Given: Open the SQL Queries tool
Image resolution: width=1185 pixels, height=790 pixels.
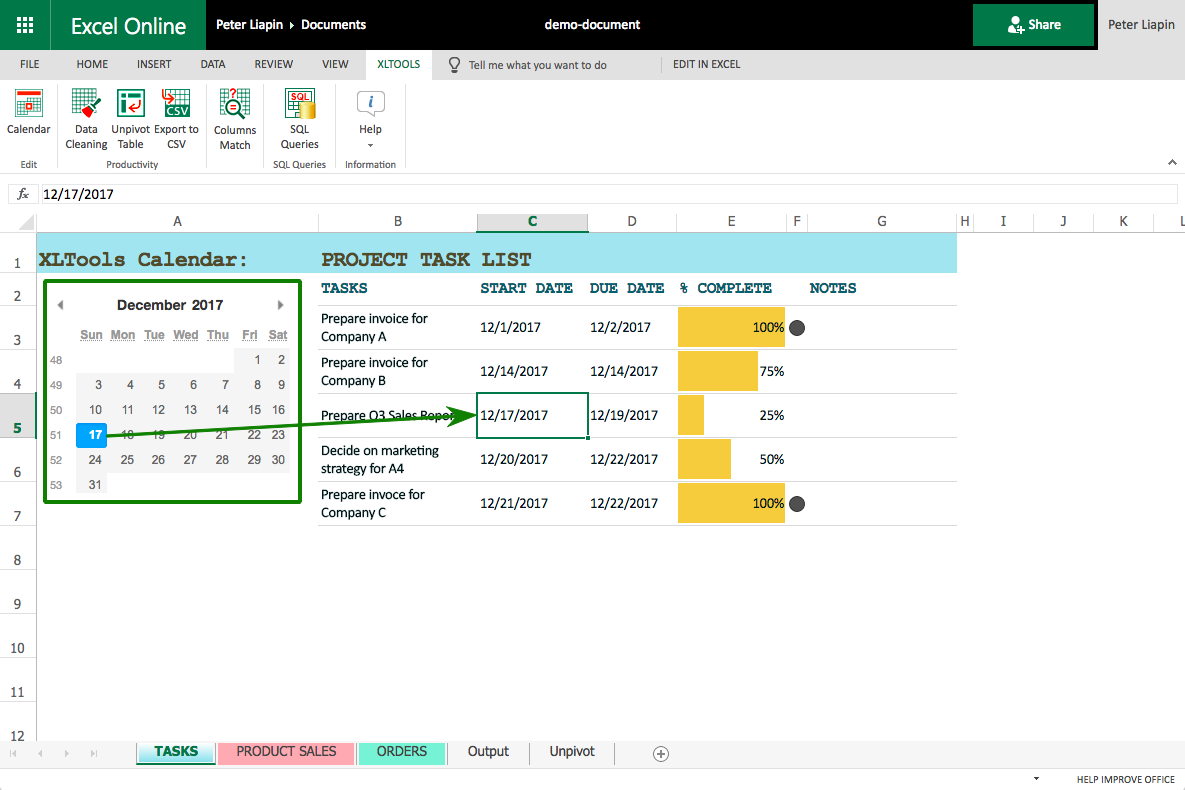Looking at the screenshot, I should click(x=300, y=119).
